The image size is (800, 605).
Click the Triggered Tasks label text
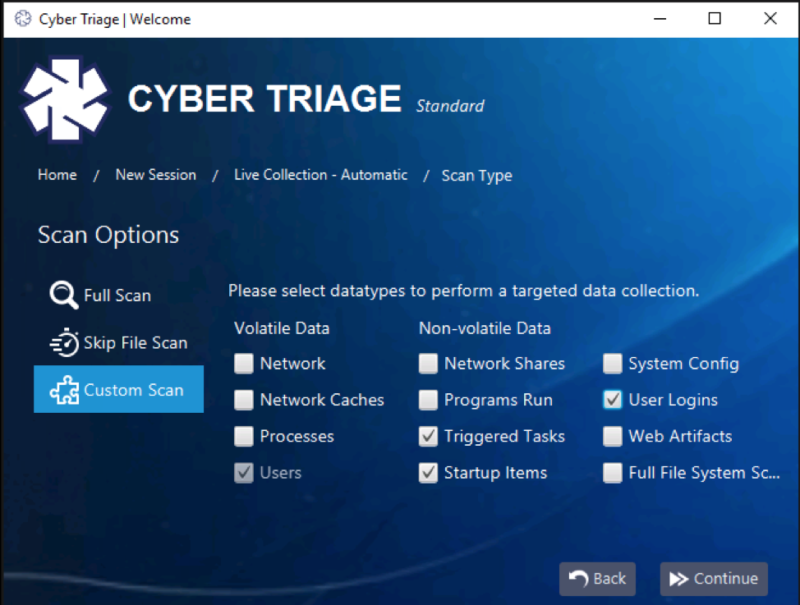click(x=504, y=437)
